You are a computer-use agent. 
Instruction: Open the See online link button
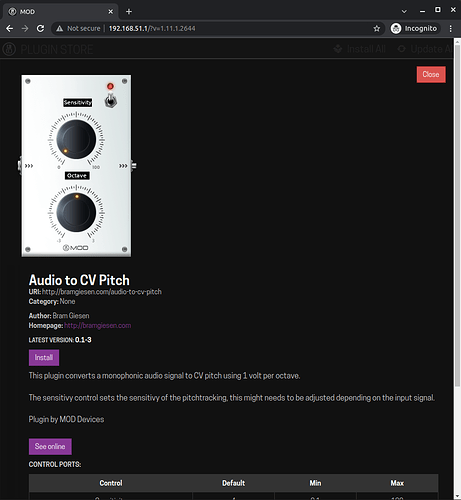click(50, 446)
